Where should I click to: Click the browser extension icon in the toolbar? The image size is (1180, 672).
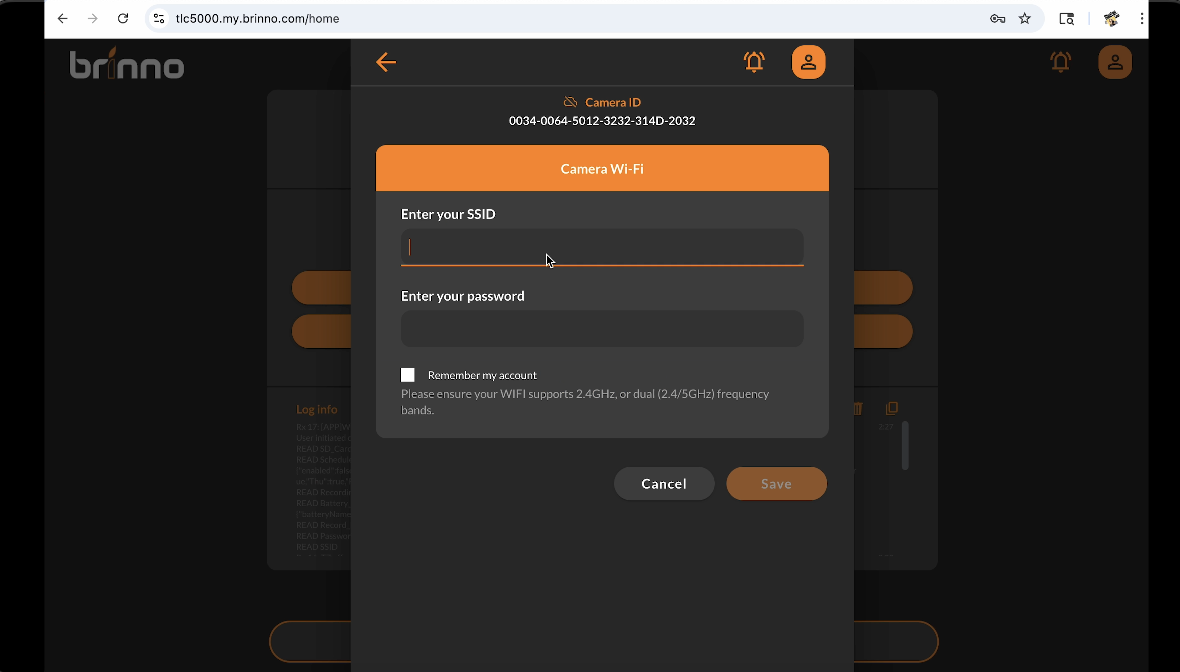(1111, 18)
